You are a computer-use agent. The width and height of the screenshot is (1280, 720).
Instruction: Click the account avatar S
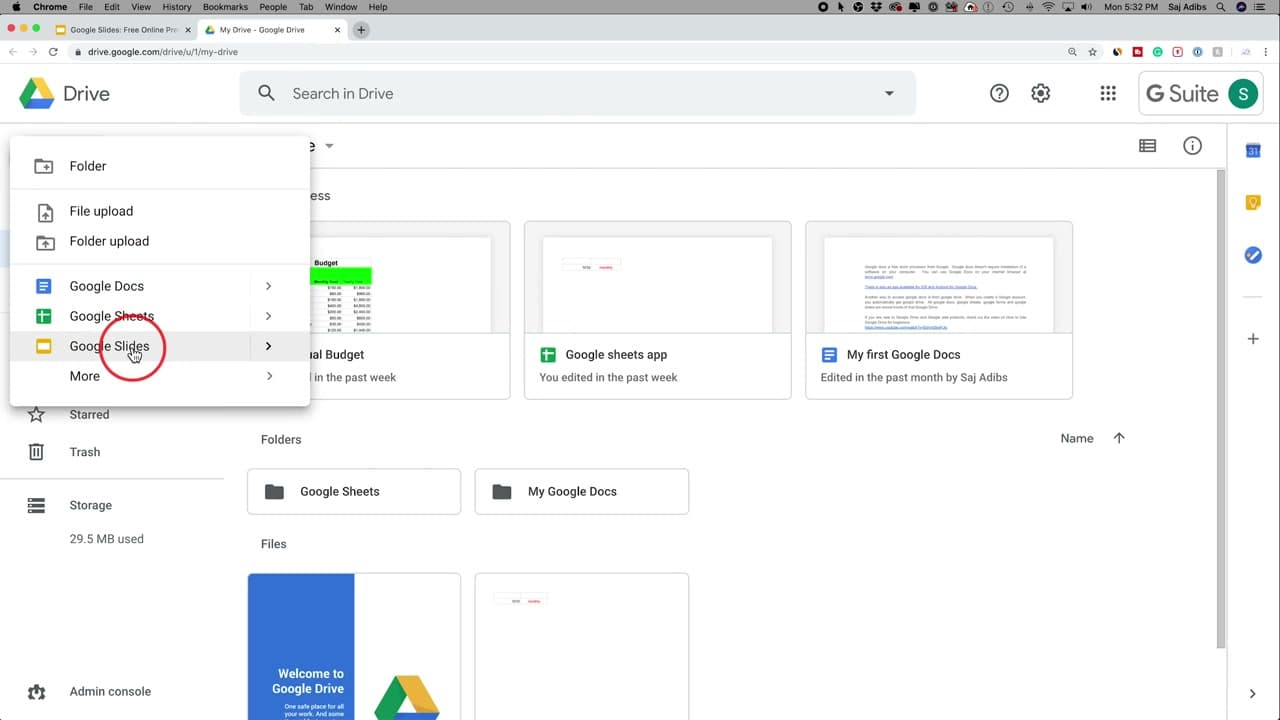point(1243,94)
